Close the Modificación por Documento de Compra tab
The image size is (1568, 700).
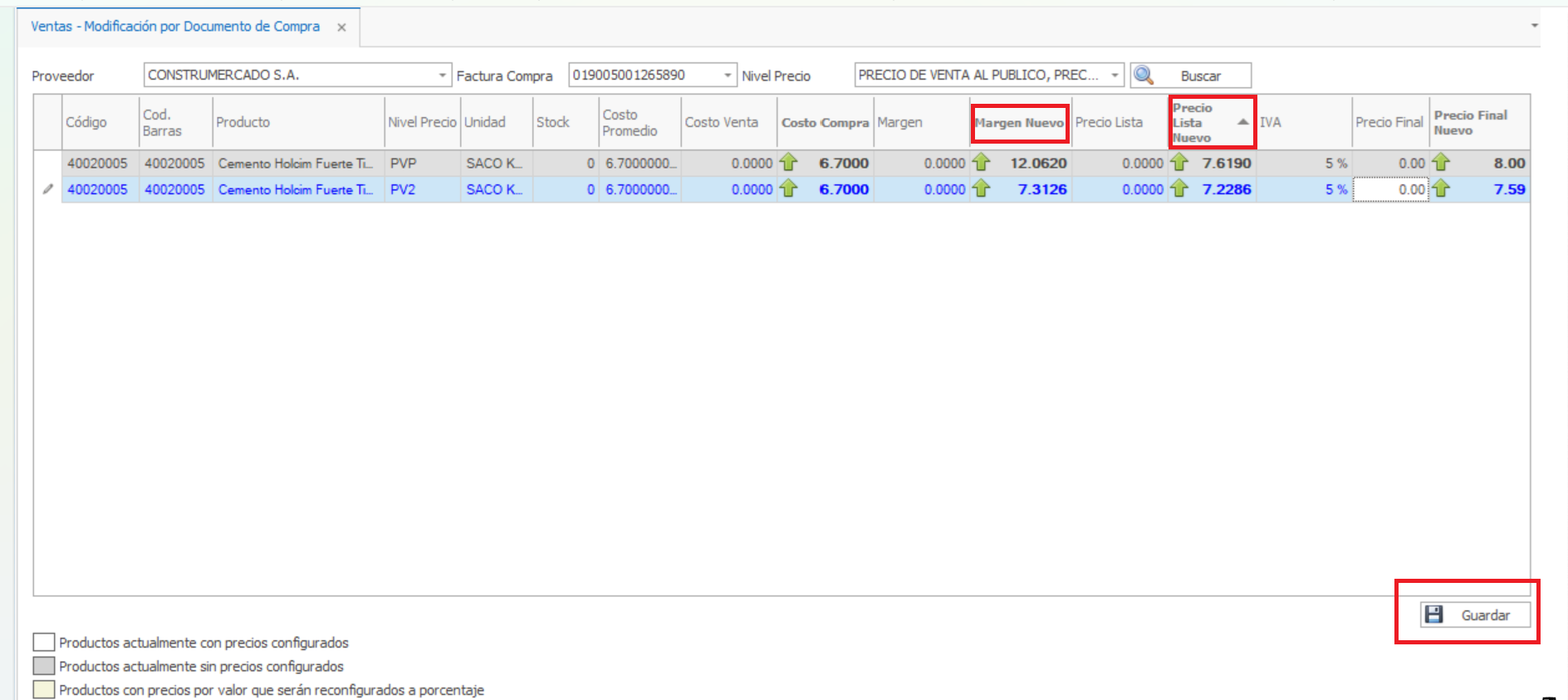click(341, 27)
